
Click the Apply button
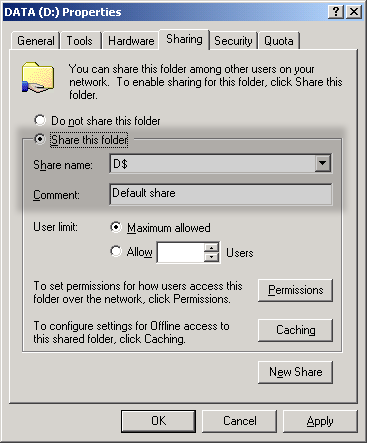tap(320, 421)
